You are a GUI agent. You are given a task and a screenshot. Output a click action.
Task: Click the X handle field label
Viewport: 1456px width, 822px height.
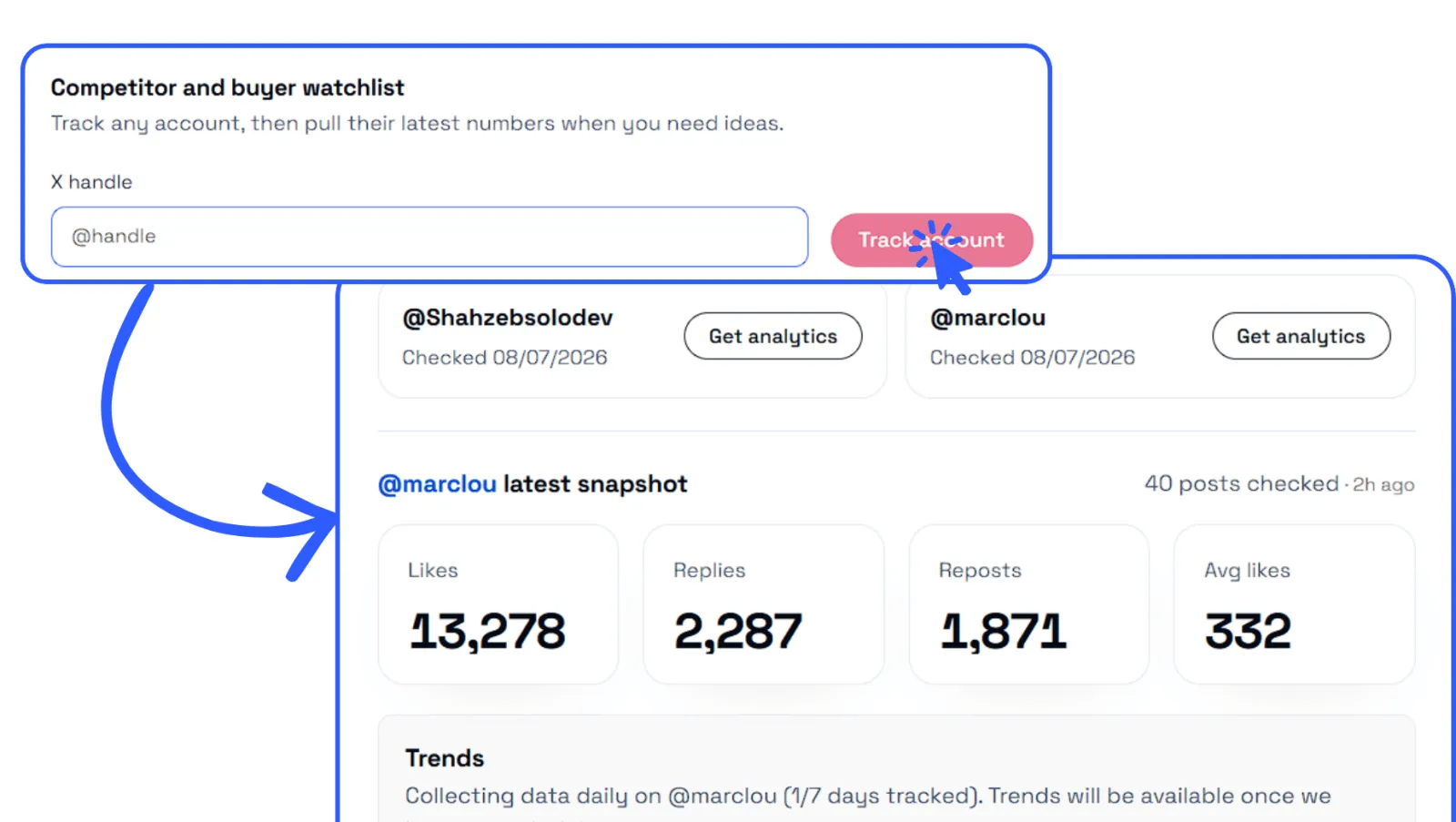[91, 182]
